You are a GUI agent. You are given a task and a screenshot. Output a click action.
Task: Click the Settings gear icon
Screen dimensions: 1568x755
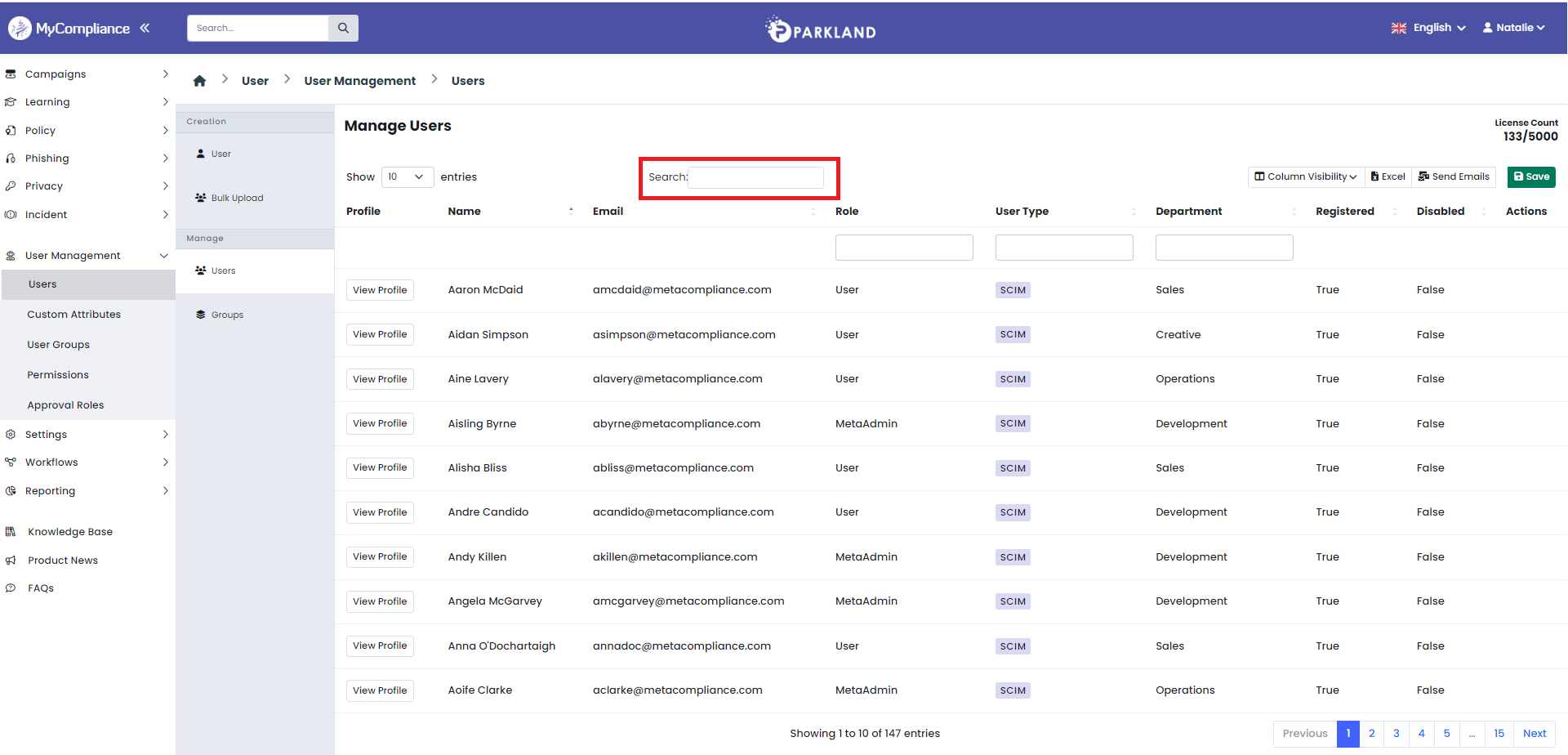tap(11, 435)
